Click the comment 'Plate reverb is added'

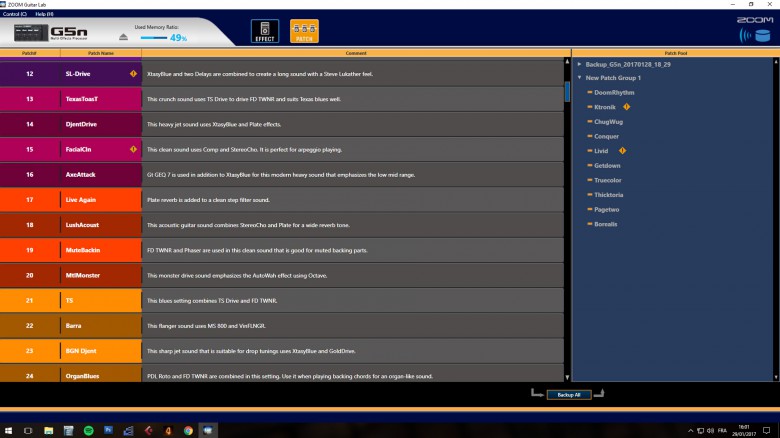(208, 200)
